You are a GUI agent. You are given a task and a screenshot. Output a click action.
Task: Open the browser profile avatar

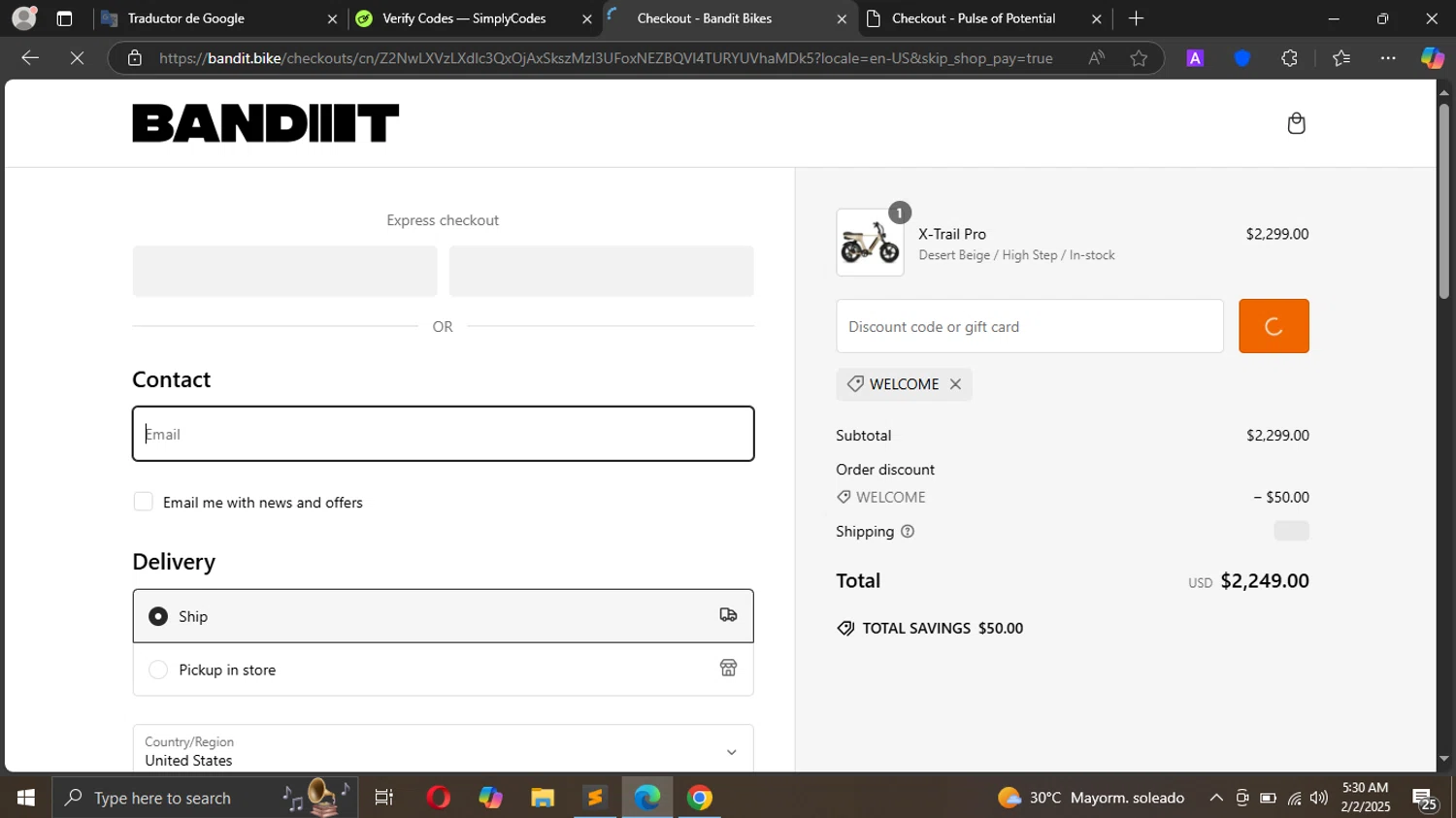tap(24, 18)
